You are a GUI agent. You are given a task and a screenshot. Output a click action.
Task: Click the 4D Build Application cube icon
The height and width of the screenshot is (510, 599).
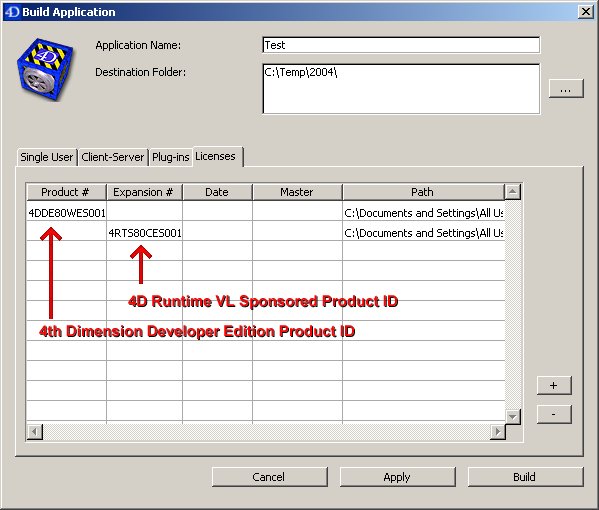pyautogui.click(x=45, y=69)
